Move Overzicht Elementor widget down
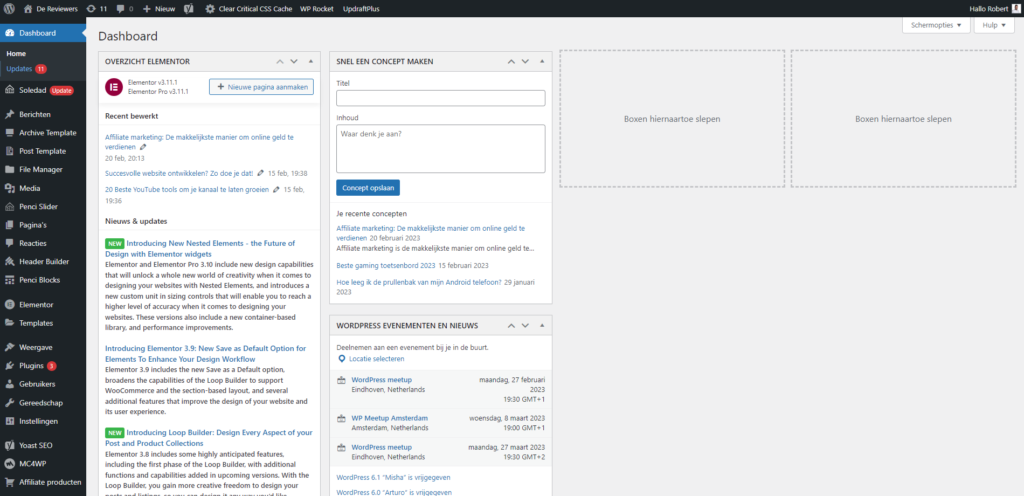This screenshot has width=1024, height=496. tap(294, 61)
